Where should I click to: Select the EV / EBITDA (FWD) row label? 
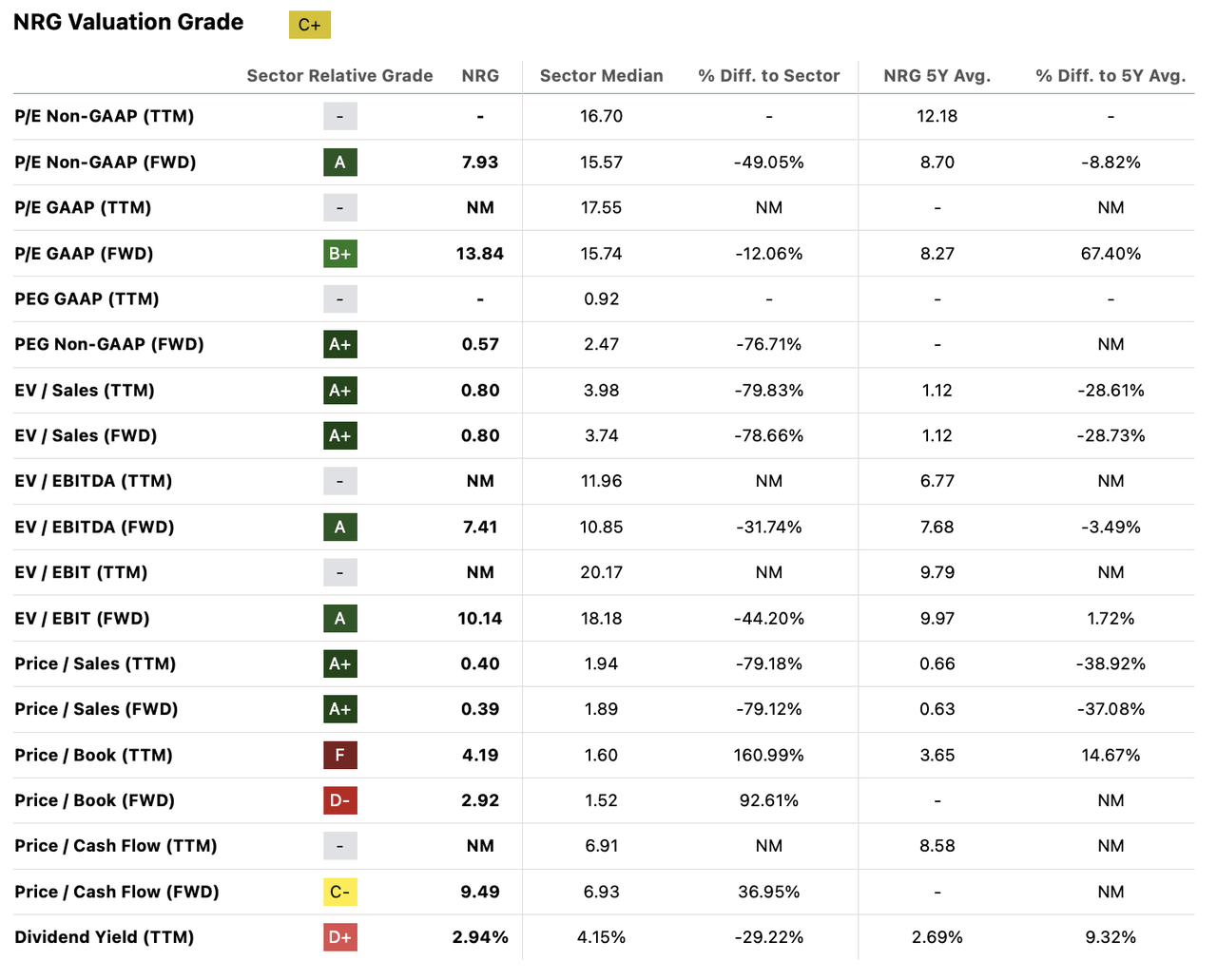94,527
